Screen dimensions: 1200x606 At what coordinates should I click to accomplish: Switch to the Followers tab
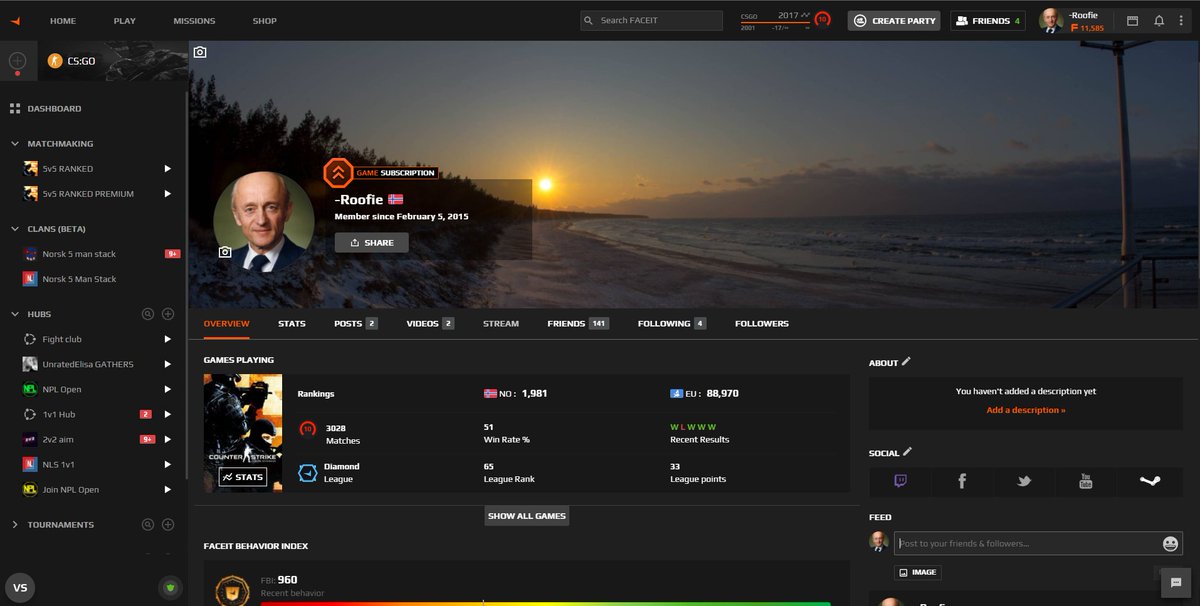pyautogui.click(x=762, y=323)
